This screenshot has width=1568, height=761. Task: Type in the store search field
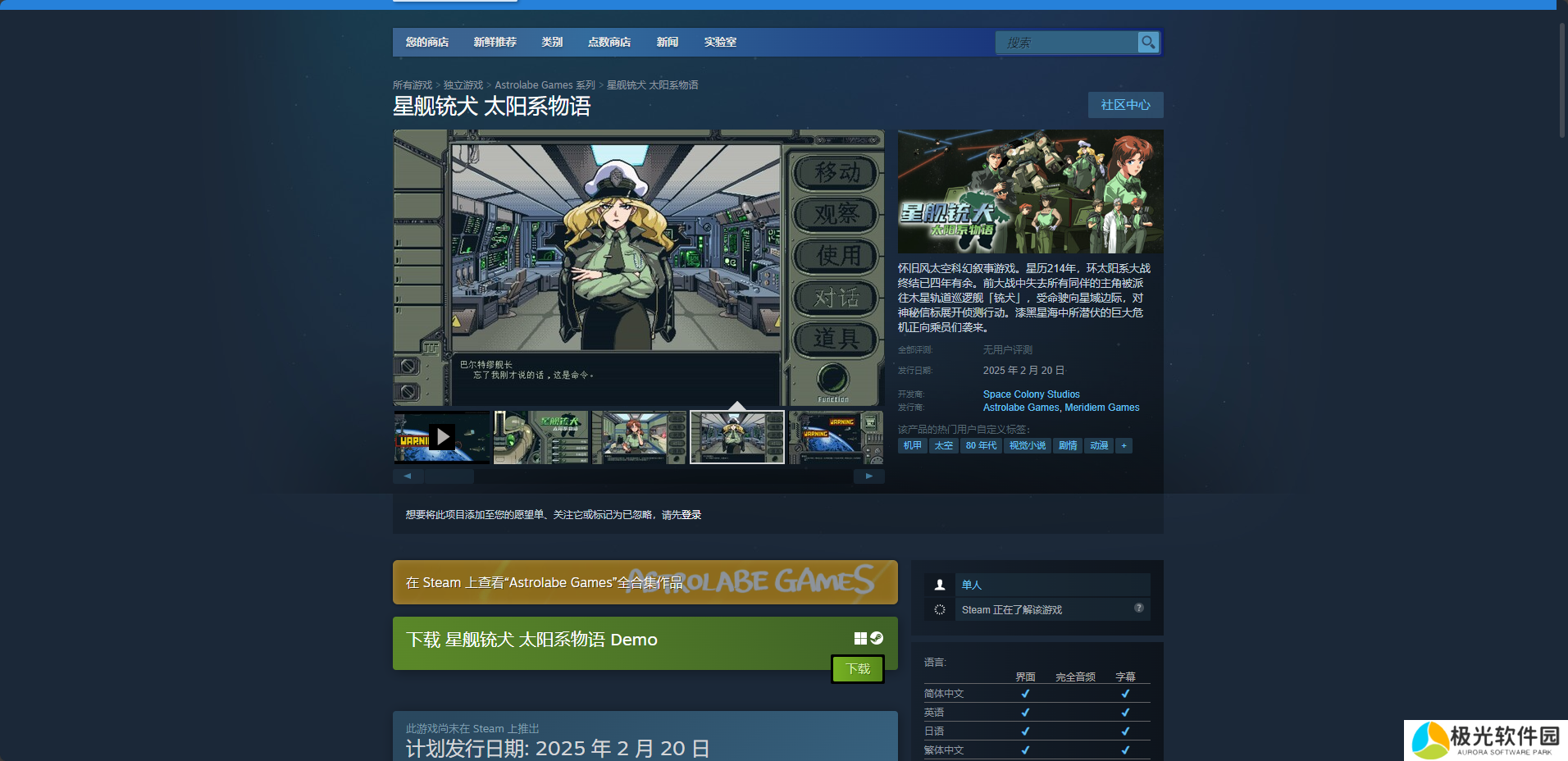1066,43
